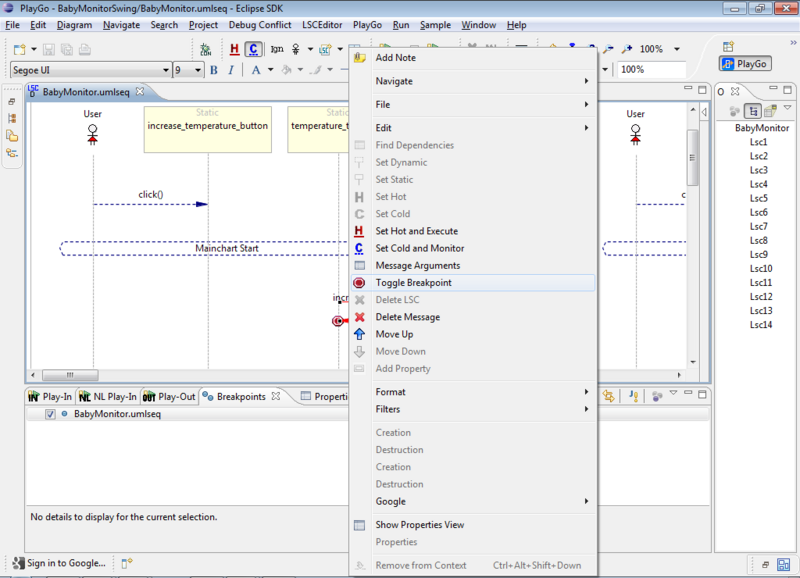
Task: Select the increase_temperature_button lifeline box
Action: pyautogui.click(x=208, y=130)
